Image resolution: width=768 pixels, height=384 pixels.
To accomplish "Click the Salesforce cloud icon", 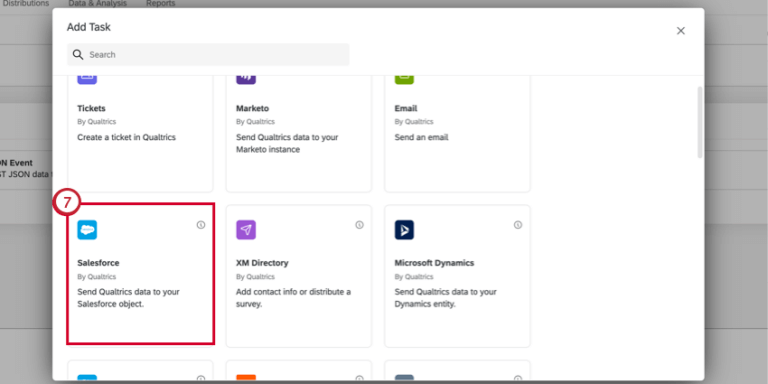I will point(87,230).
